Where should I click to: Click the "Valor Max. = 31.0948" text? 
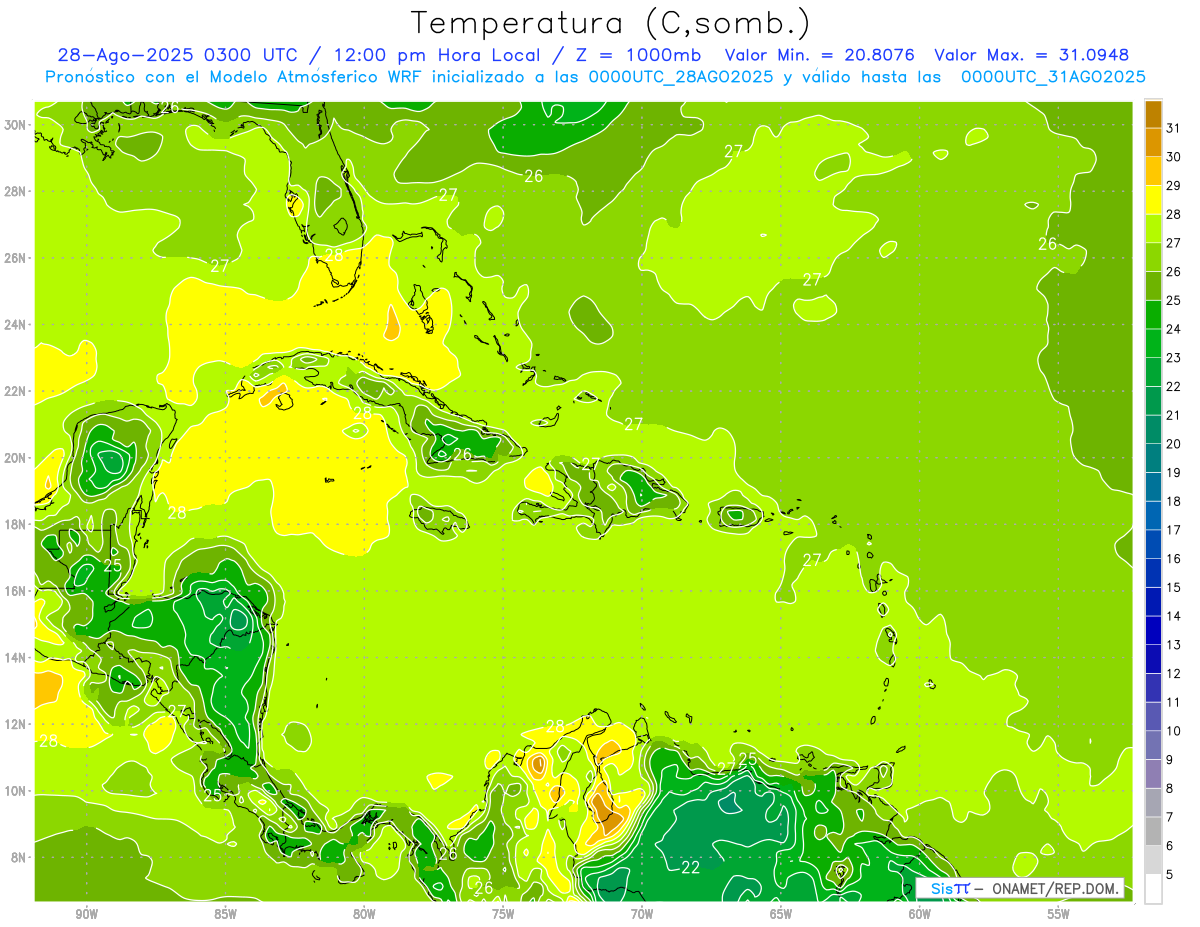tap(1030, 55)
